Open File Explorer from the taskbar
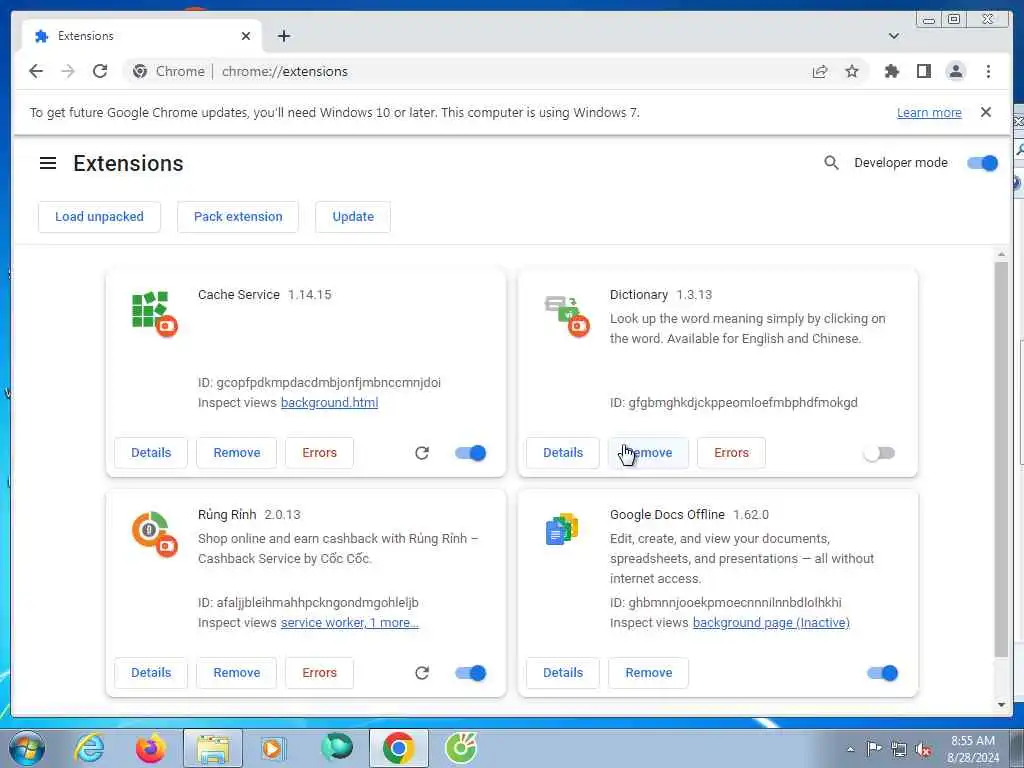This screenshot has height=768, width=1024. (213, 748)
